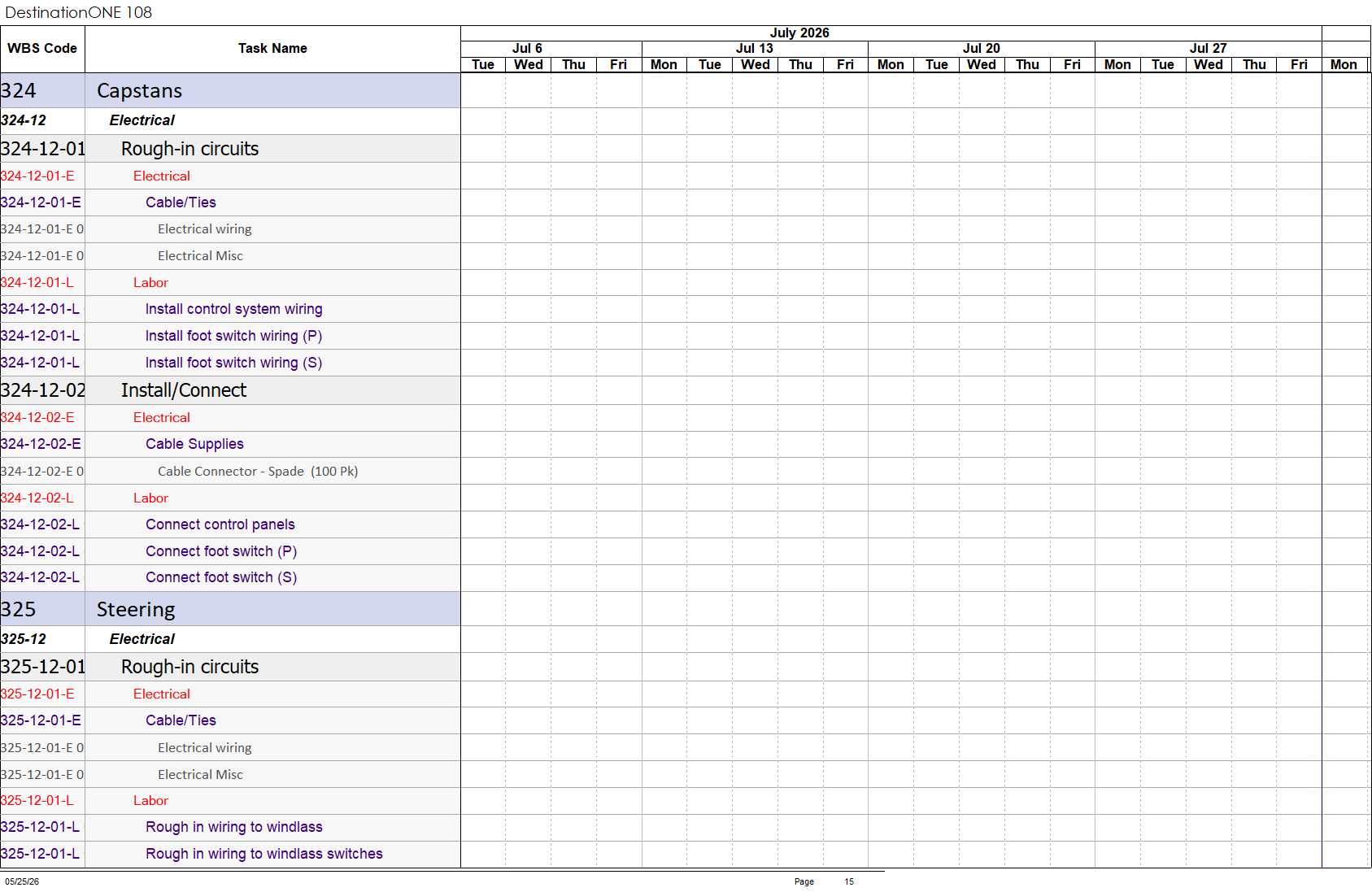Select Electrical wiring in row 324-12-01-E 0
Screen dimensions: 1372x892
(205, 229)
